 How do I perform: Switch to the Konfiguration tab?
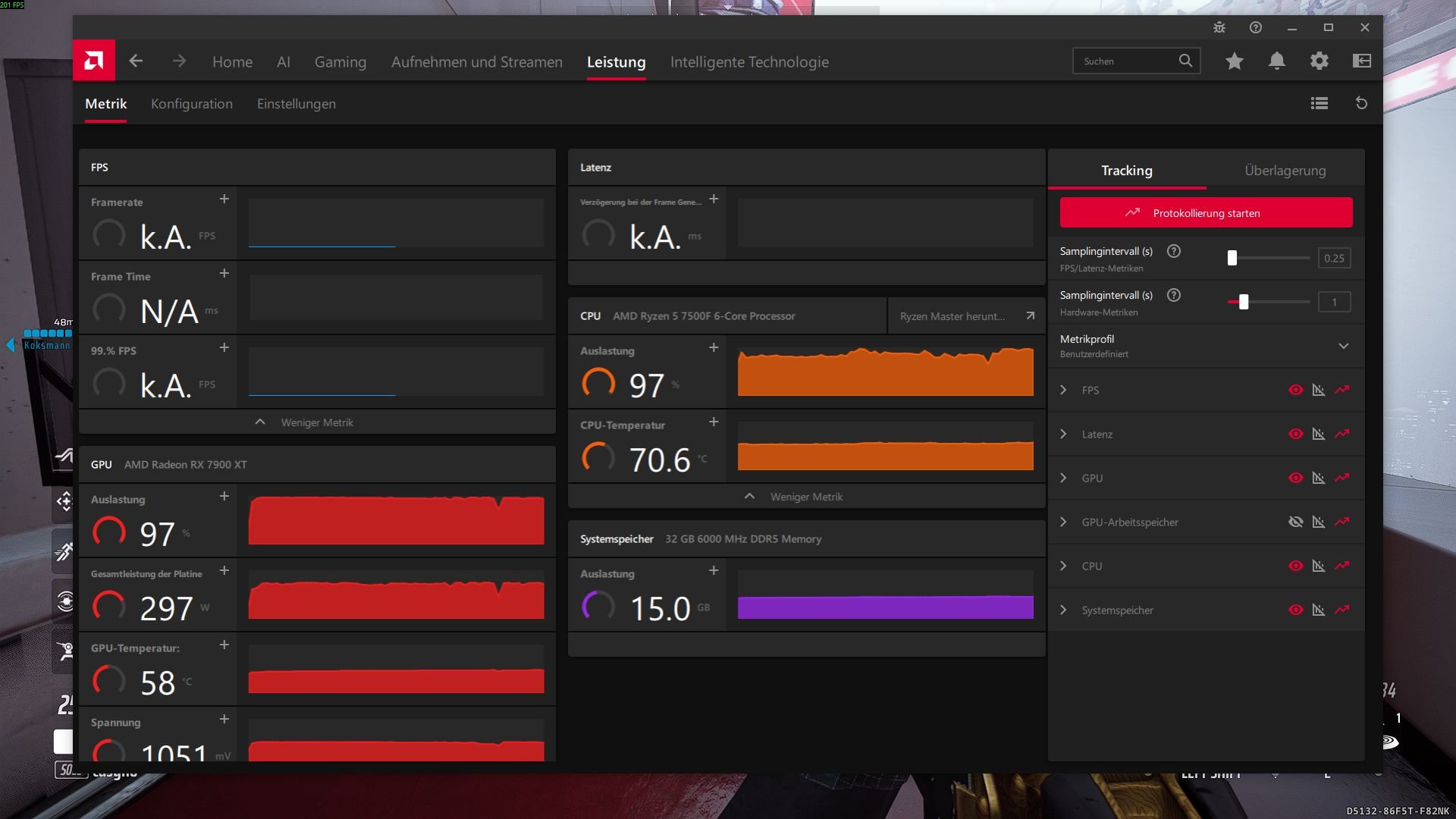pos(192,104)
